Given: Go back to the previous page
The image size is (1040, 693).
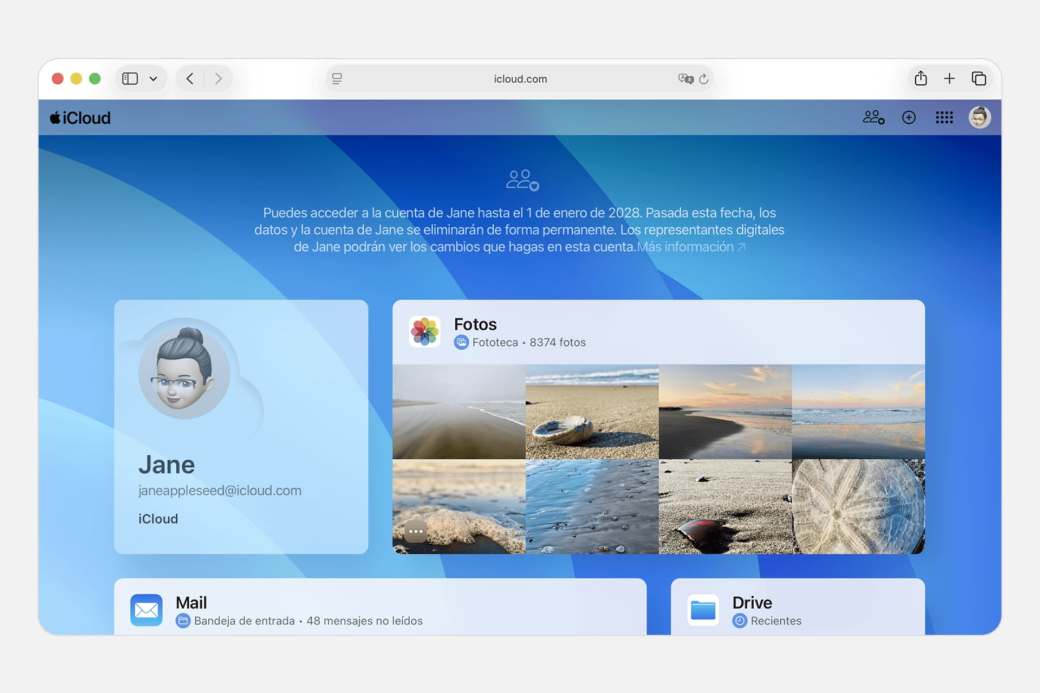Looking at the screenshot, I should pyautogui.click(x=190, y=79).
